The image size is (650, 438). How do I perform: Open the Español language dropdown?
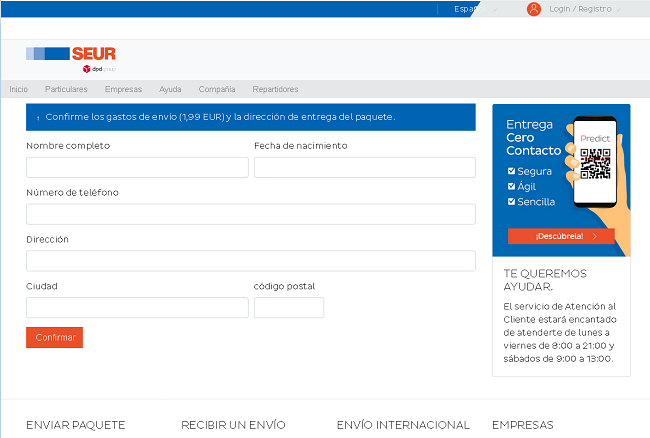coord(475,9)
